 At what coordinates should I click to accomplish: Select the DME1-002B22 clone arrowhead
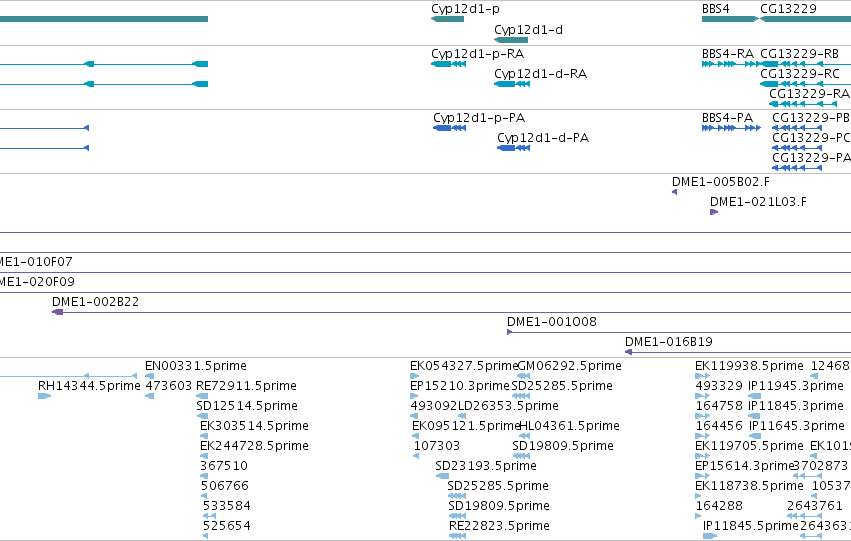tap(58, 312)
